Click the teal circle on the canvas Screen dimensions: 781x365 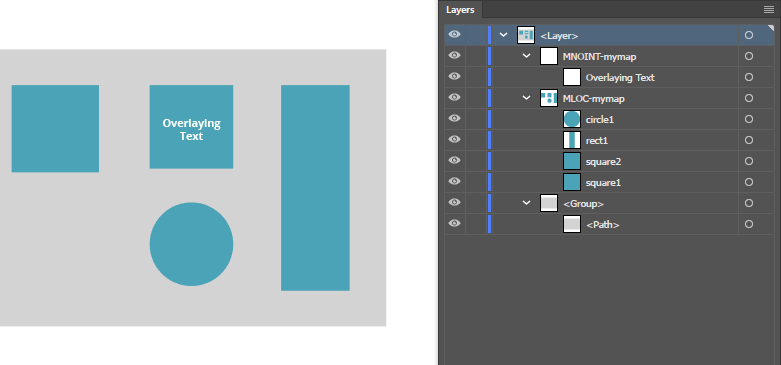191,244
